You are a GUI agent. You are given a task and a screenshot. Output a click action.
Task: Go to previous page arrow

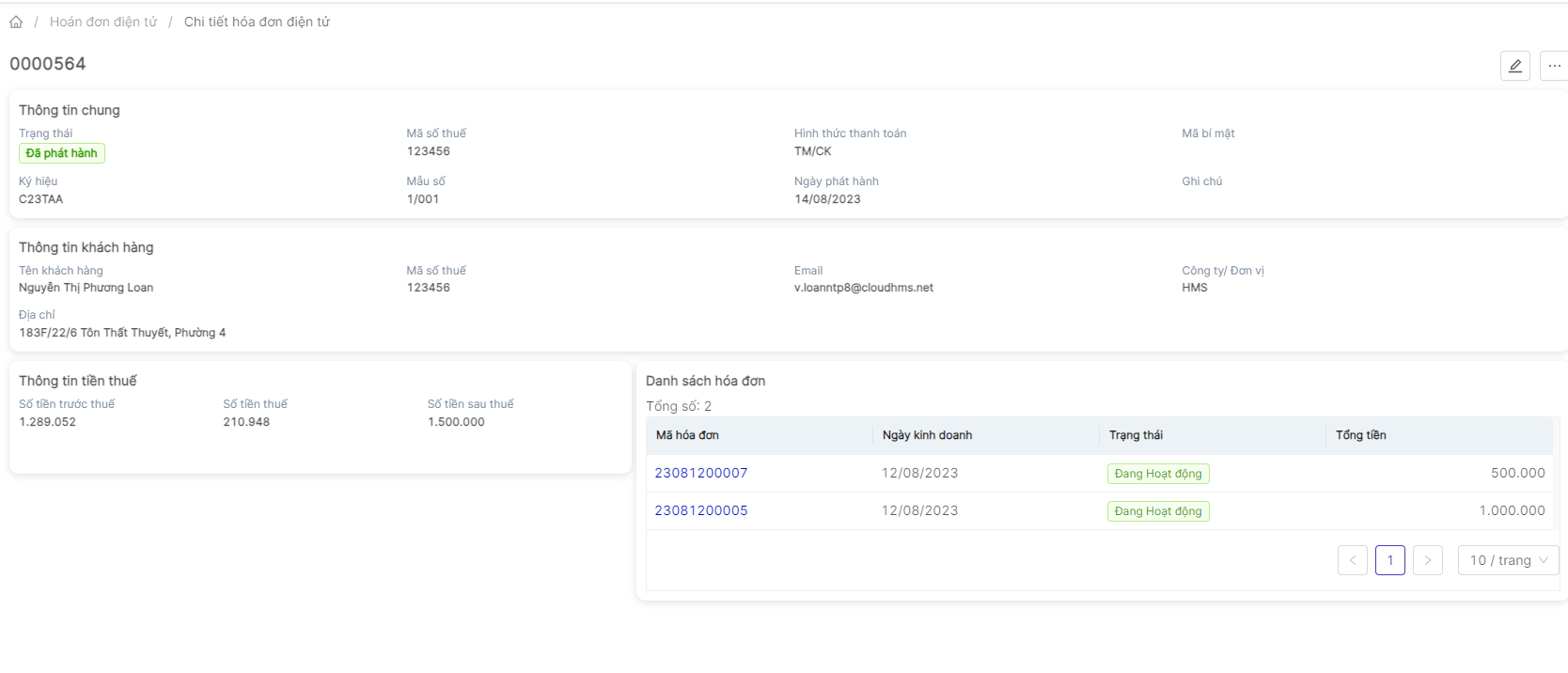click(1352, 560)
